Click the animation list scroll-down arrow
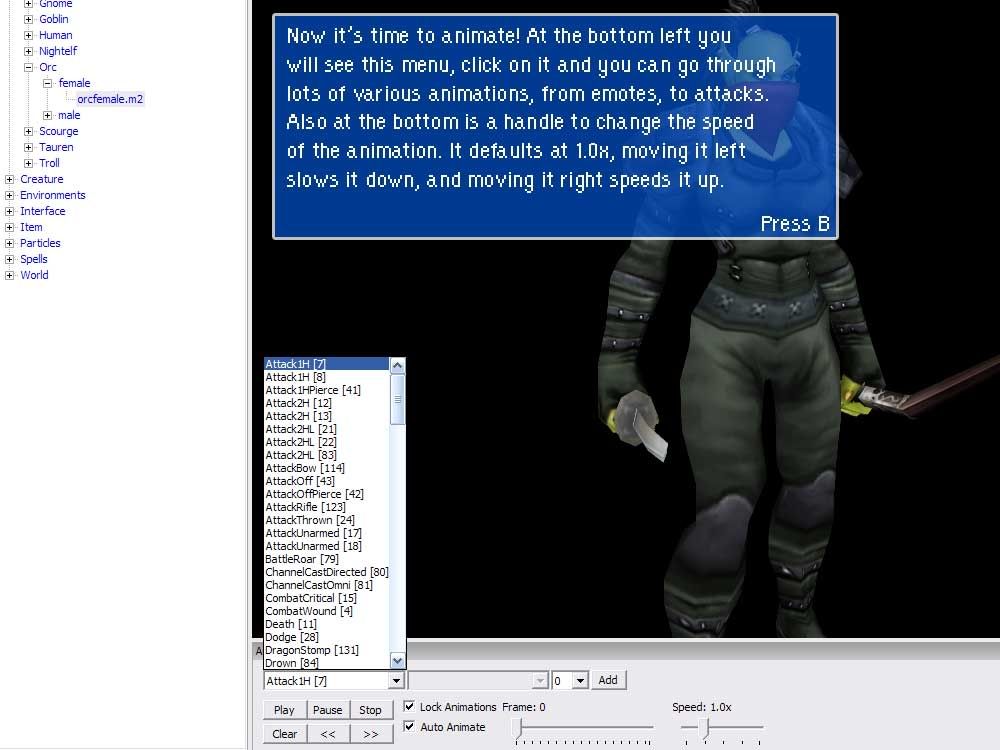The width and height of the screenshot is (1000, 750). 397,661
